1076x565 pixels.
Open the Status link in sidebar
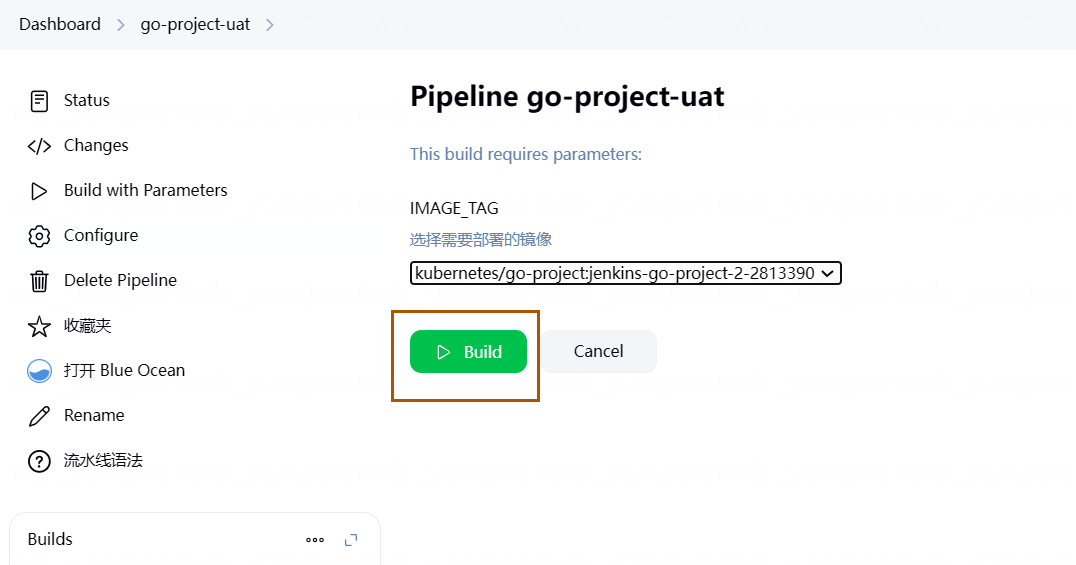pos(86,100)
